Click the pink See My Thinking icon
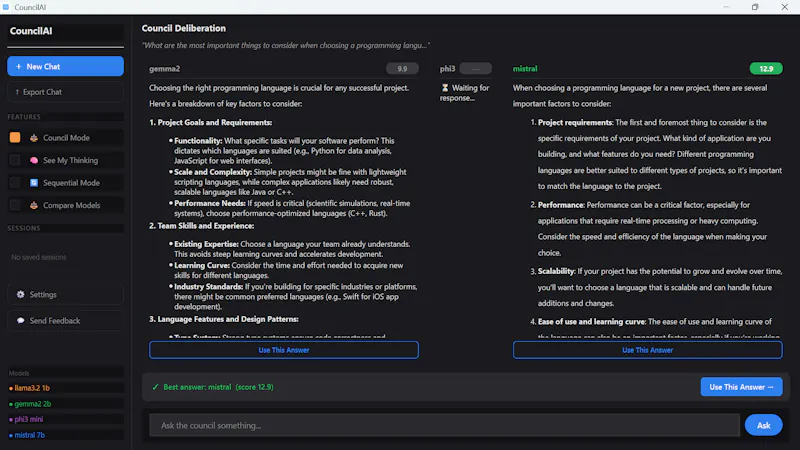The image size is (800, 450). (x=34, y=160)
